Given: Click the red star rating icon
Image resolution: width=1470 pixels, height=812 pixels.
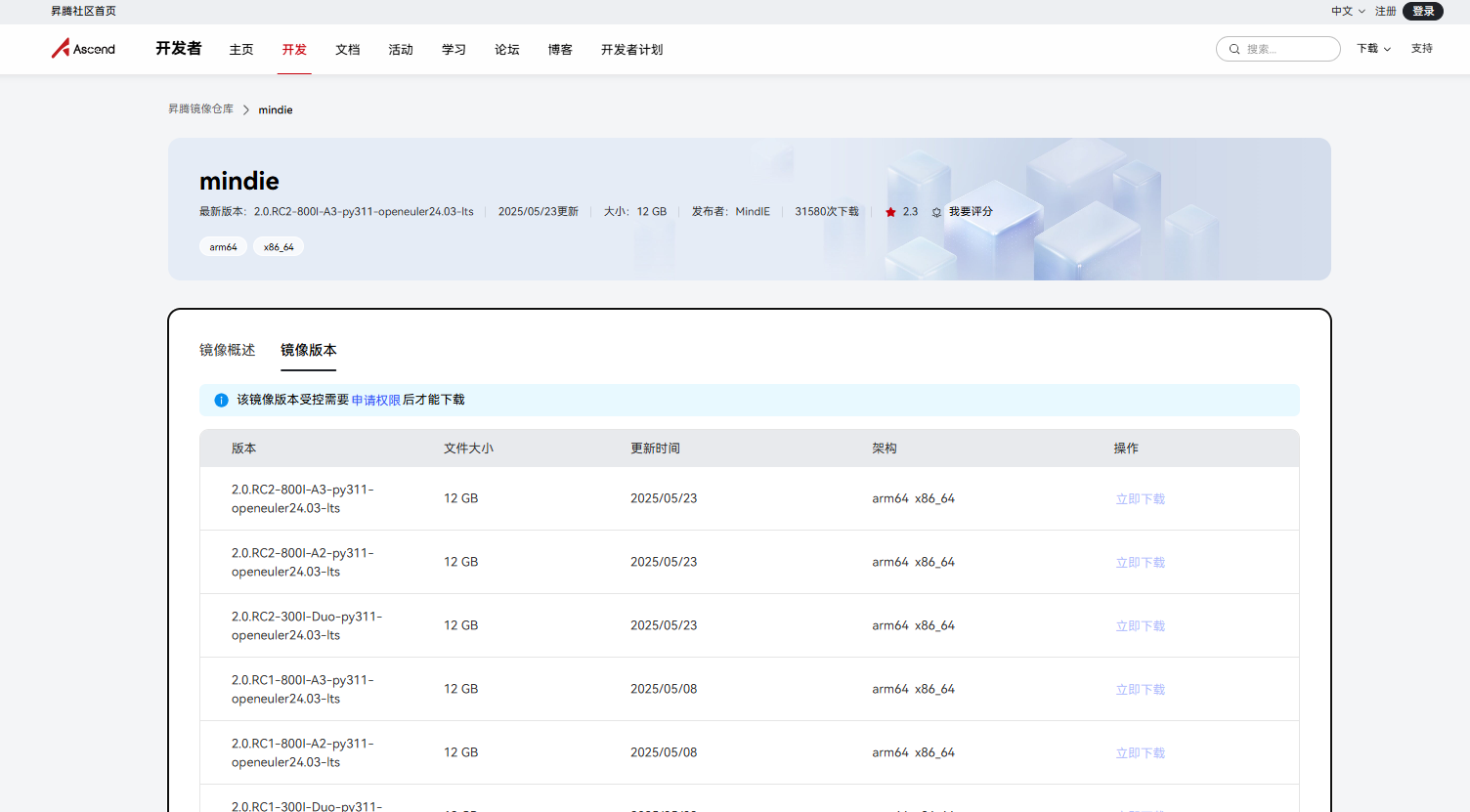Looking at the screenshot, I should click(890, 212).
